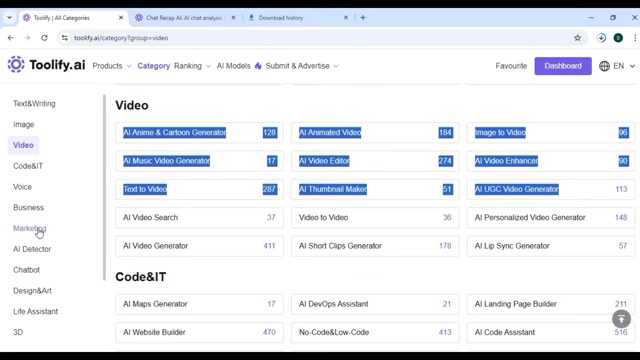Open Text to Video category
The image size is (640, 360).
click(x=199, y=189)
